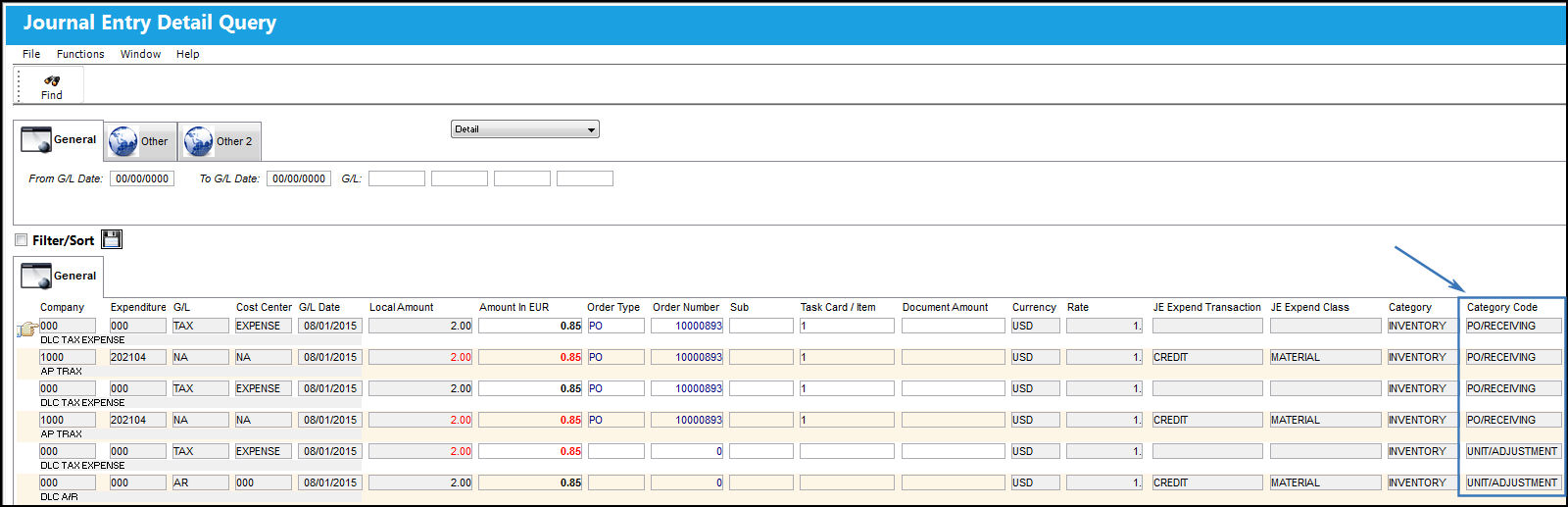
Task: Click Cost Center column header
Action: coord(264,307)
